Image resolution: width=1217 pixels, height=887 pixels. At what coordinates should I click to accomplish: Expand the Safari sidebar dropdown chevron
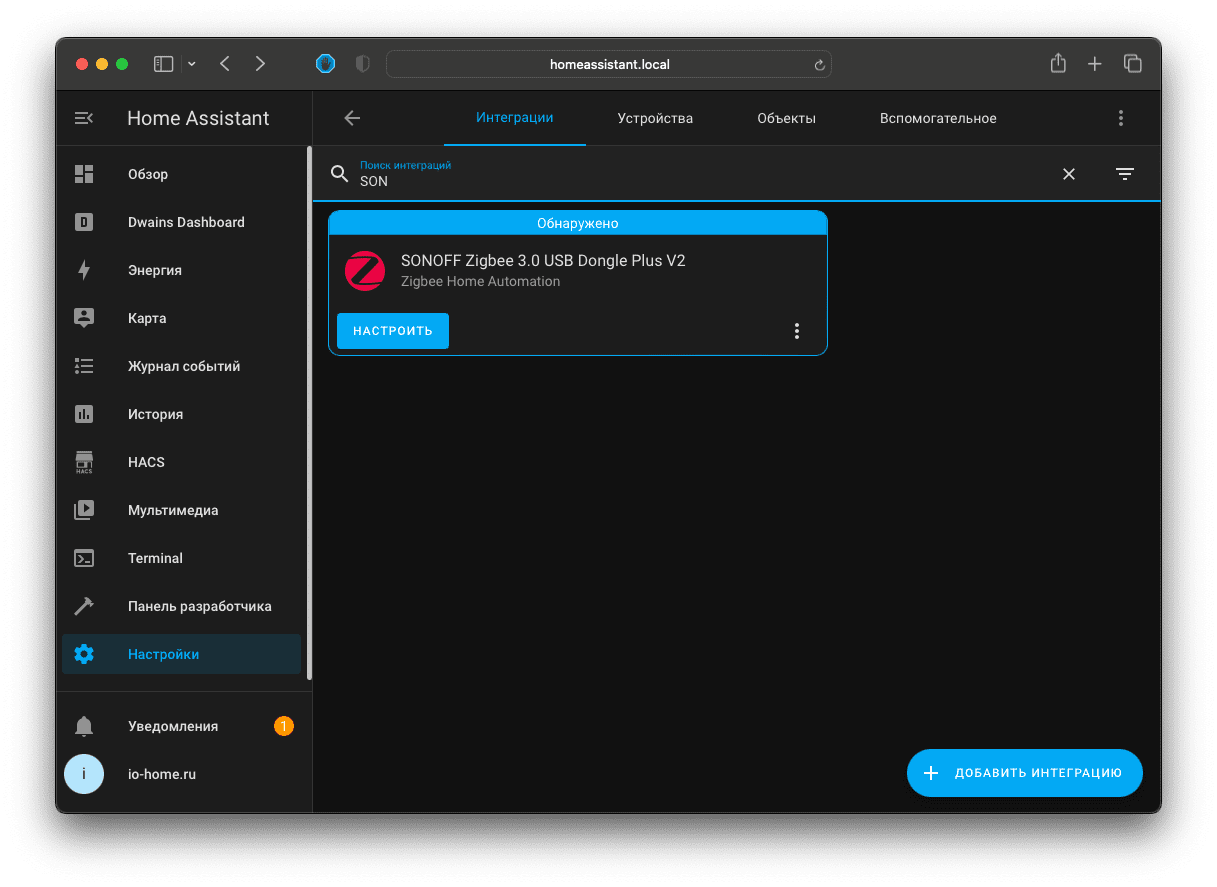point(192,64)
